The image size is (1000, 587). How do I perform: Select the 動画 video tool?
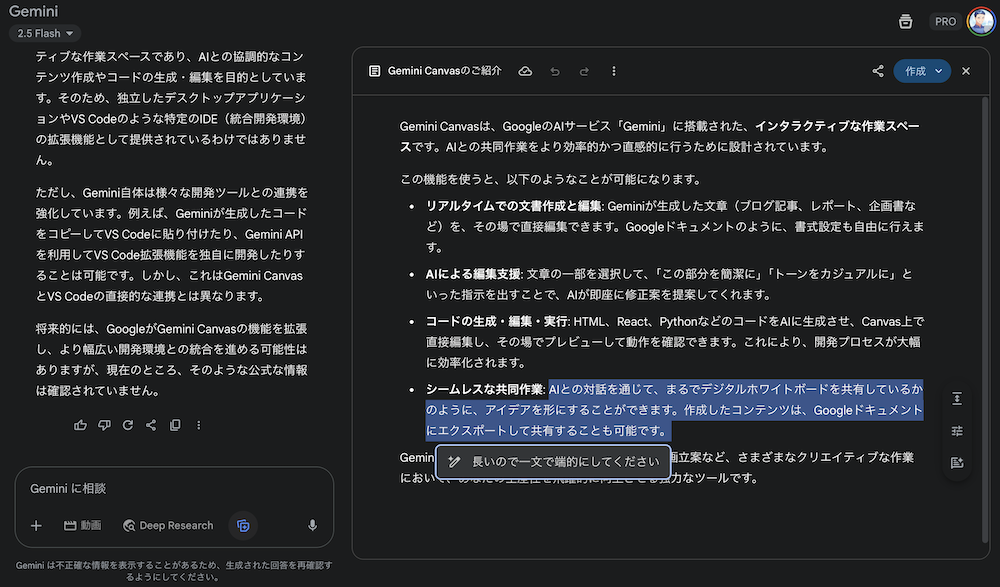[x=82, y=526]
